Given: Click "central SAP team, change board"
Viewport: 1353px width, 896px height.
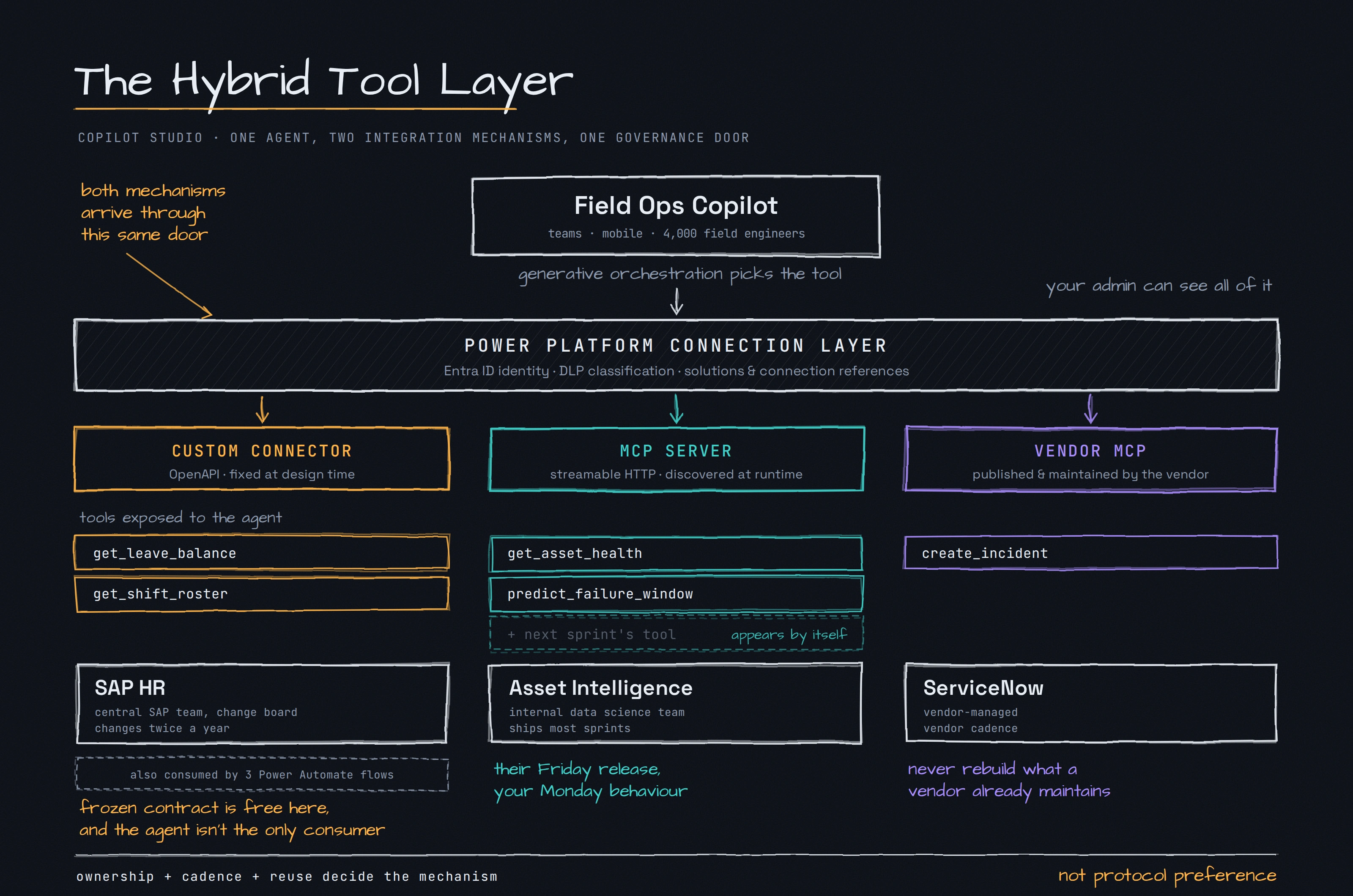Looking at the screenshot, I should (196, 712).
